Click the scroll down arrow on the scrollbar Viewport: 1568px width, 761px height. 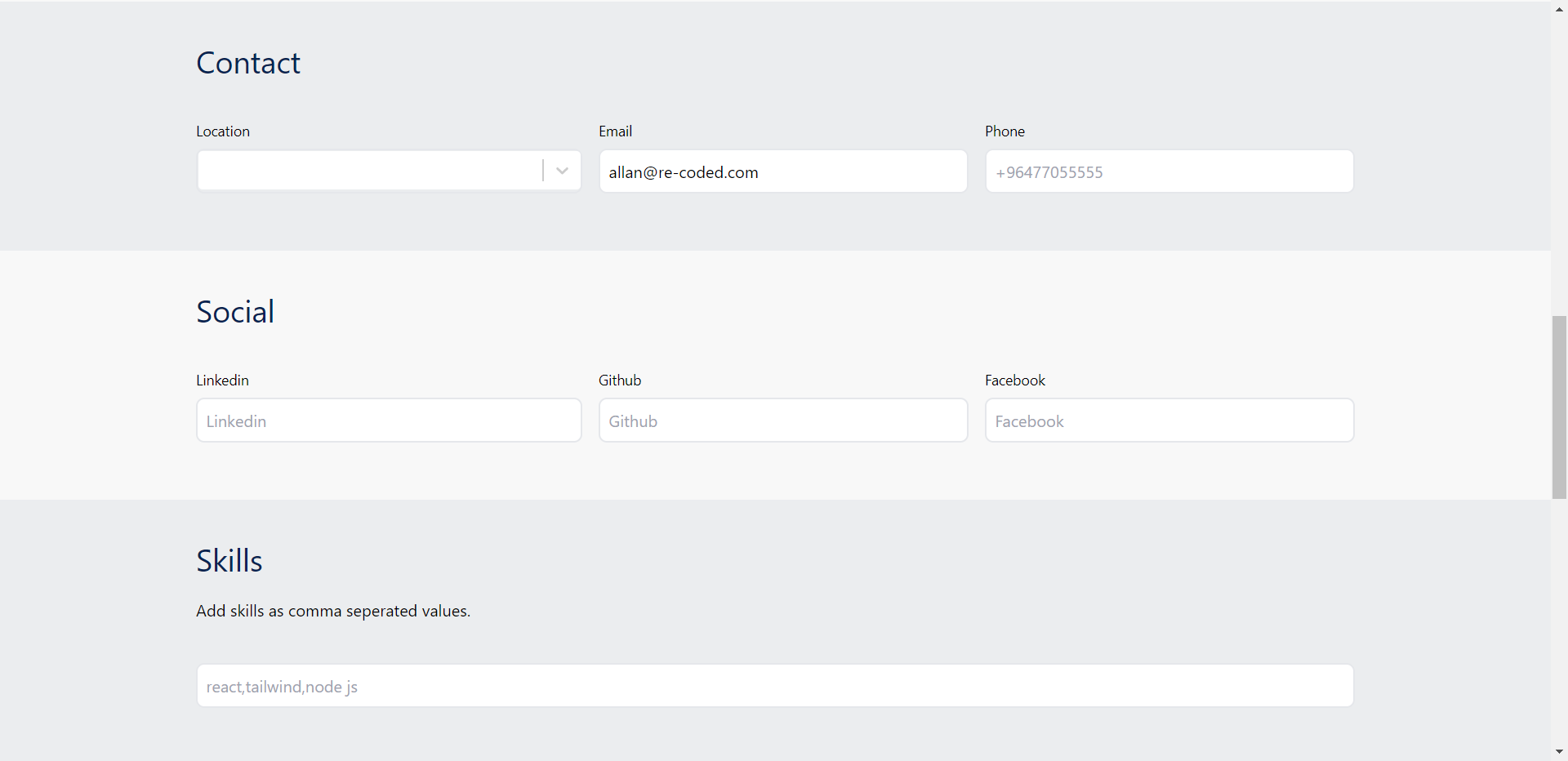click(x=1560, y=751)
